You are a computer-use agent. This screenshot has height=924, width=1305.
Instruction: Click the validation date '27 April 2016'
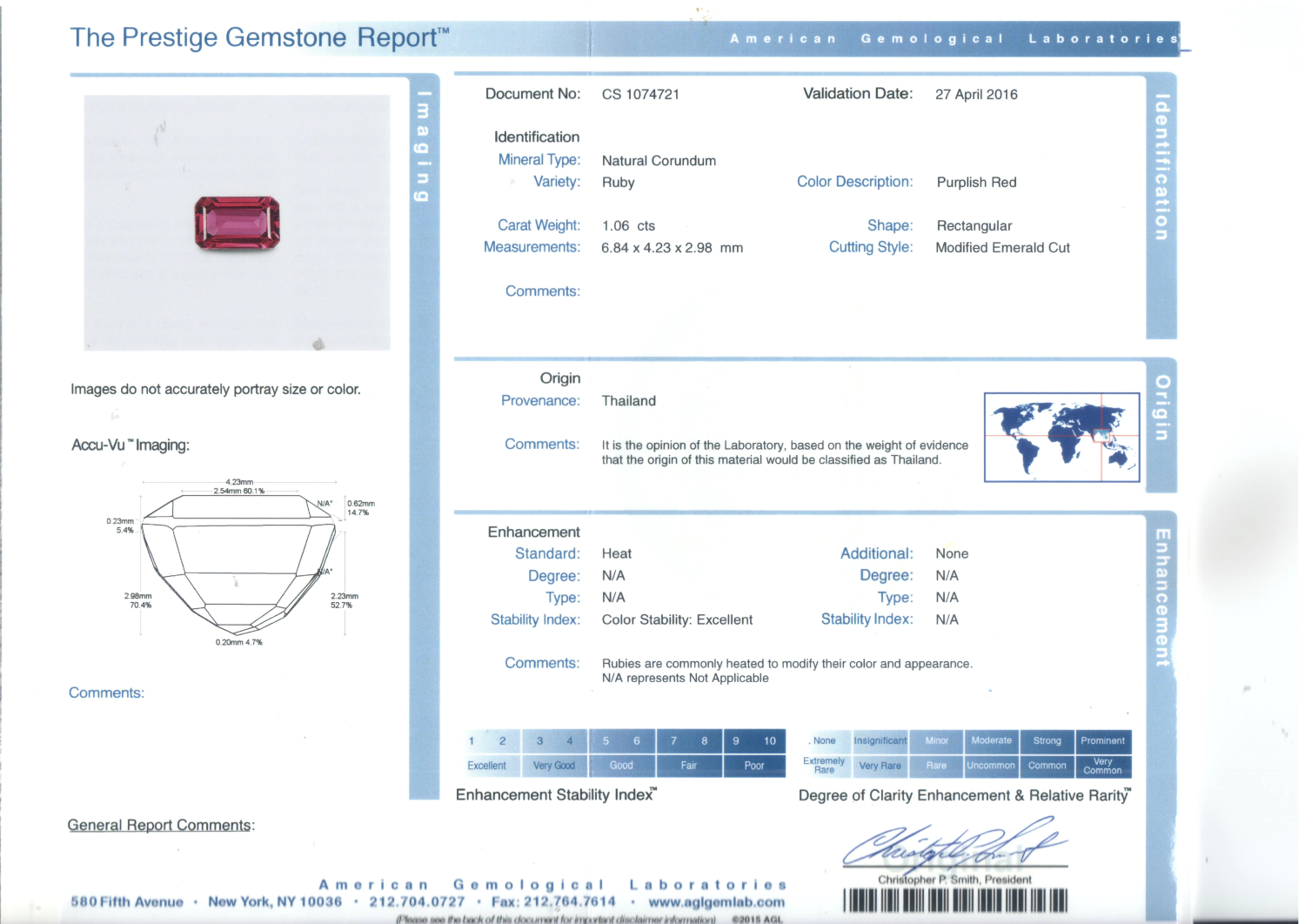point(976,95)
